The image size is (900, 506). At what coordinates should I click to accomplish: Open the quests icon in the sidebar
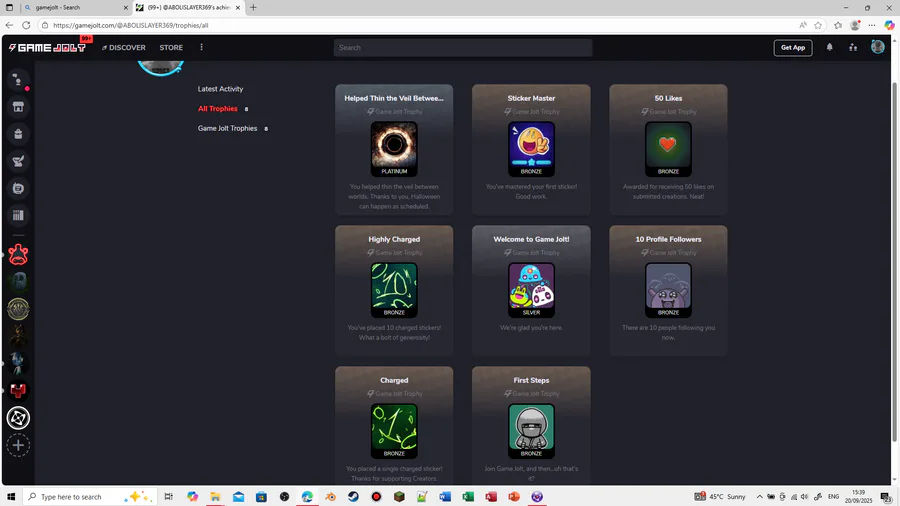coord(18,161)
